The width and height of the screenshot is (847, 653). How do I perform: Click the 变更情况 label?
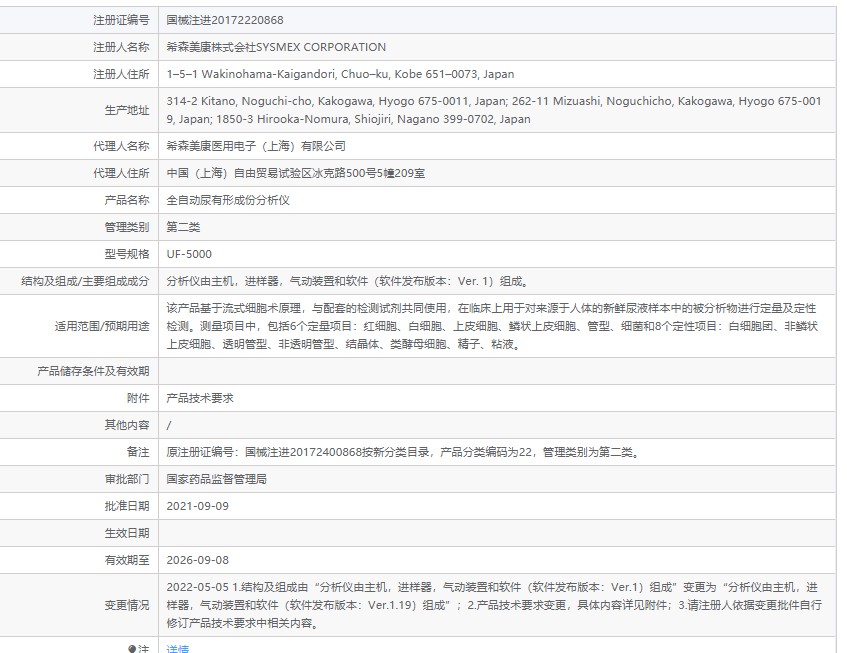[127, 605]
